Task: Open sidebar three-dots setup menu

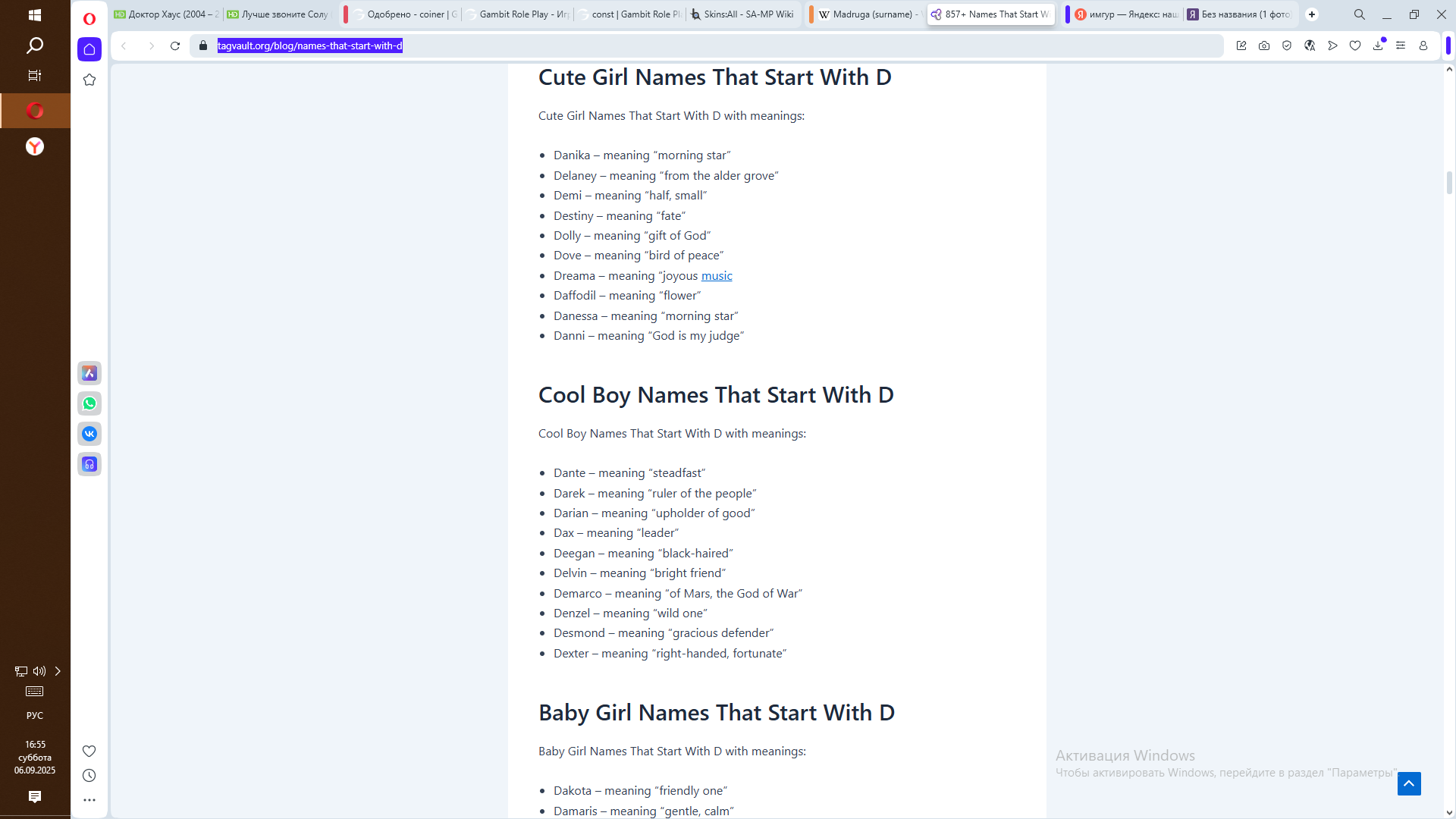Action: (89, 799)
